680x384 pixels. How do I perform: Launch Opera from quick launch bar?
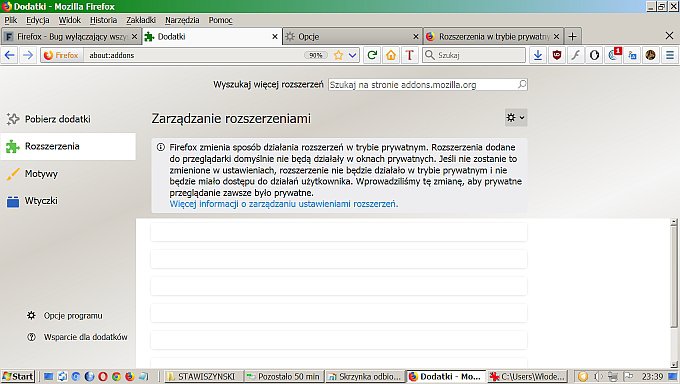click(x=103, y=376)
